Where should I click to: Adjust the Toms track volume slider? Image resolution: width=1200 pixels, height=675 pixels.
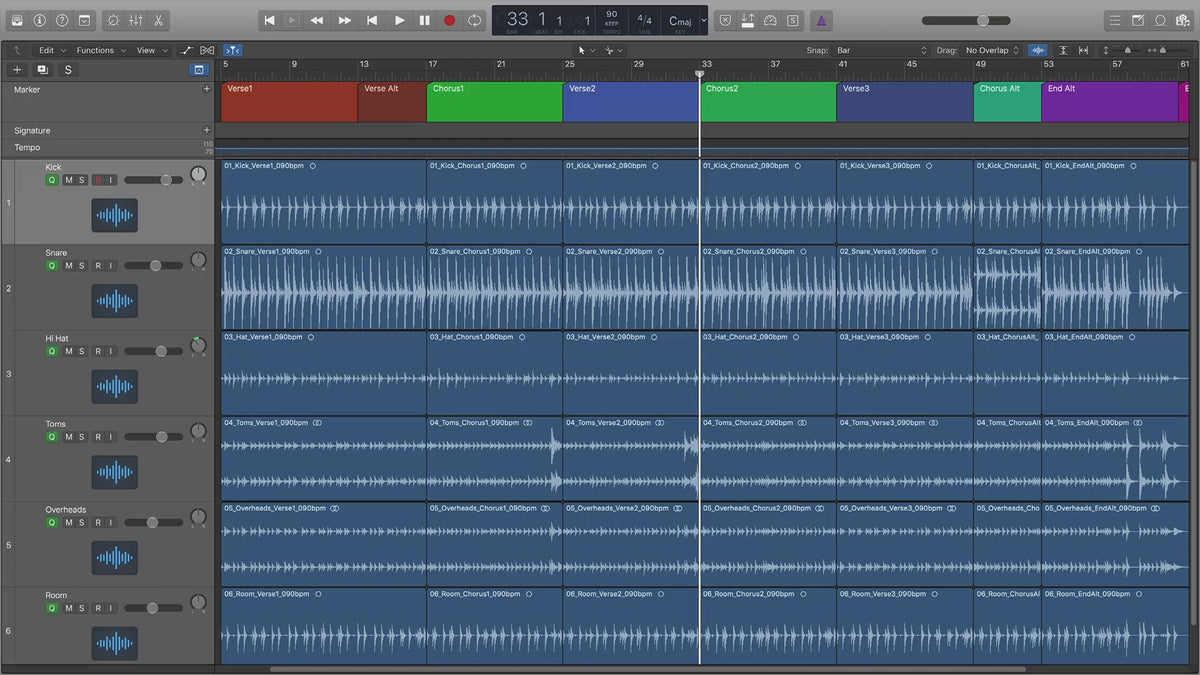click(159, 437)
